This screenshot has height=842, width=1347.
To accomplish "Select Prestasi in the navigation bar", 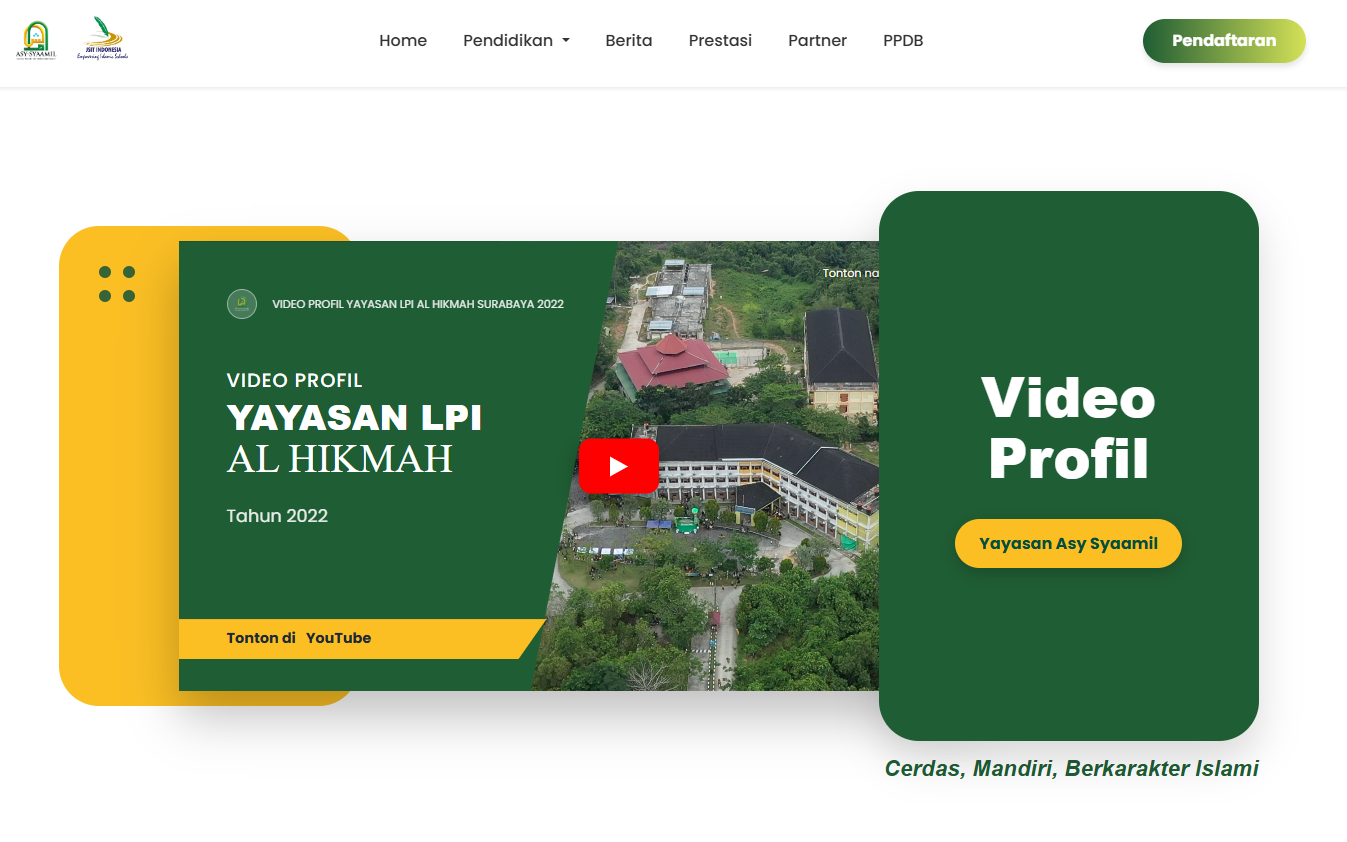I will (x=720, y=41).
